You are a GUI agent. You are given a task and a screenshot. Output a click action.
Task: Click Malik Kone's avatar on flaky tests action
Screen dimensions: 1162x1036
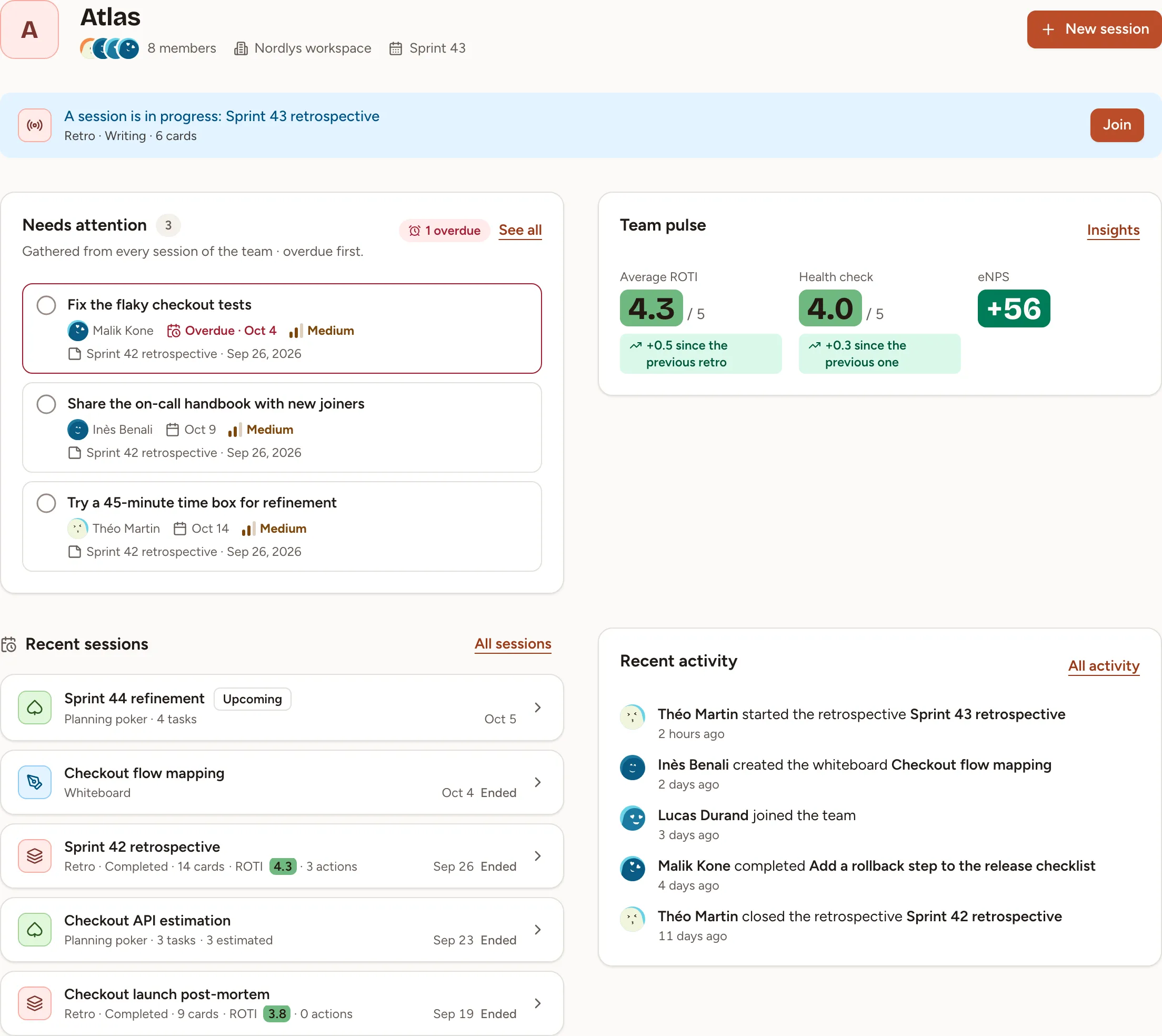[78, 331]
